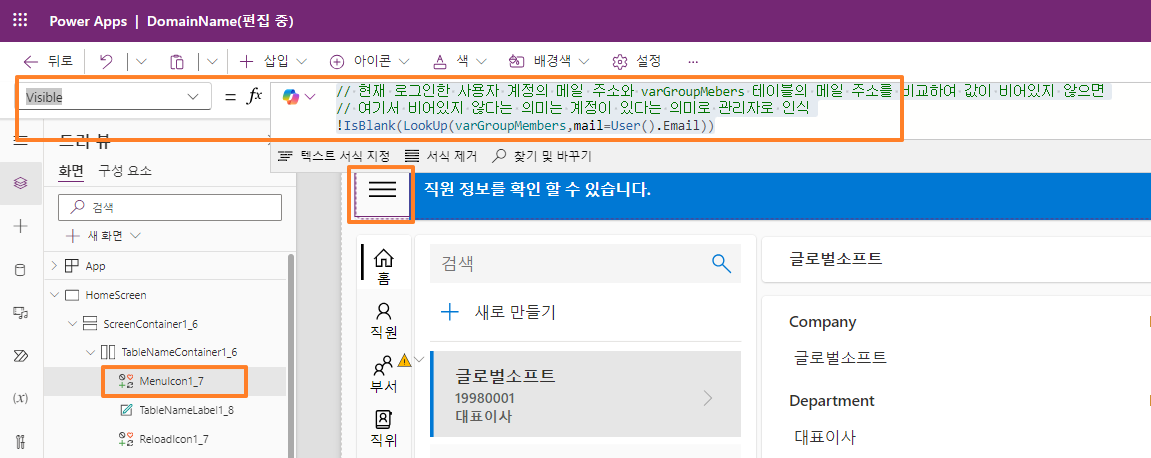Switch to the 구성 요소 tab
The height and width of the screenshot is (458, 1151).
pos(125,171)
